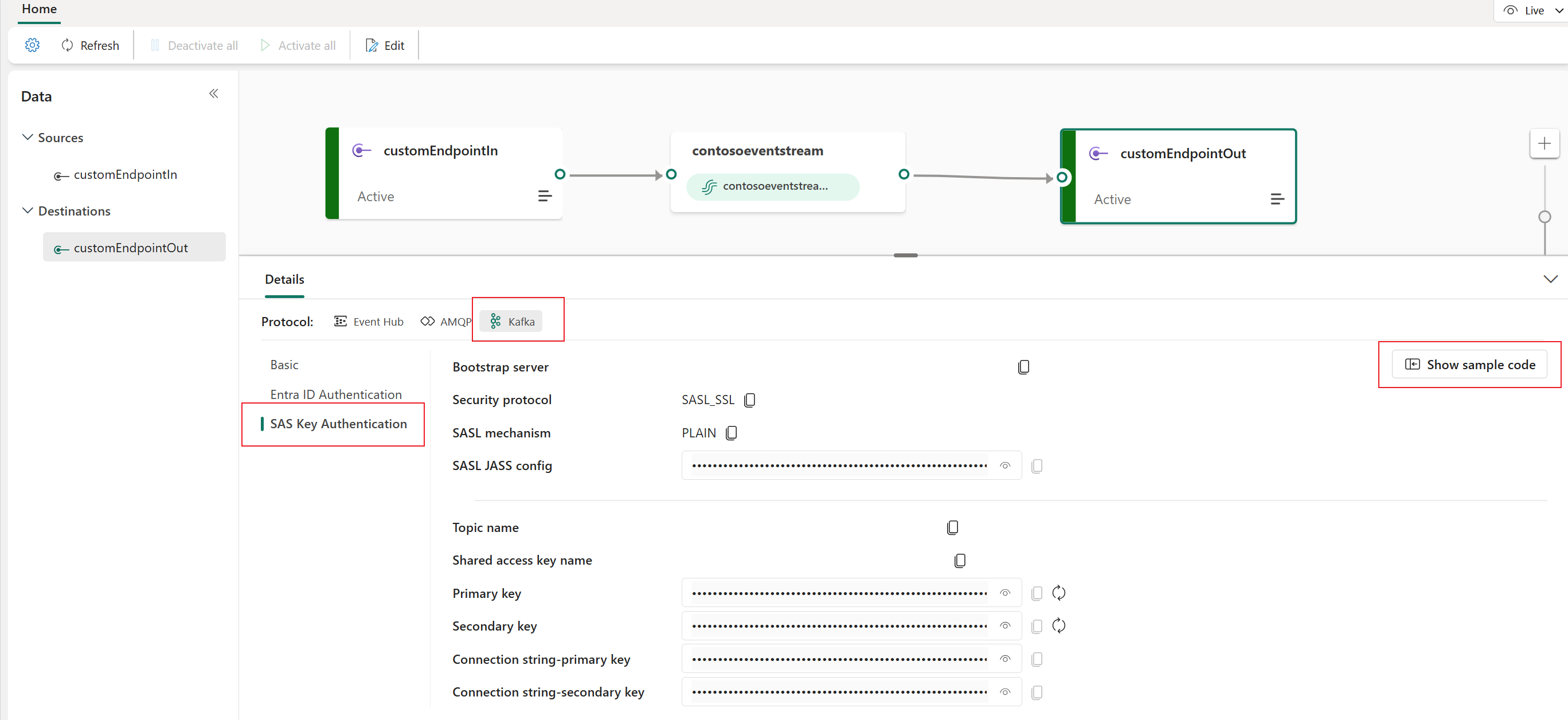
Task: Toggle visibility of SASL JASS config
Action: (x=1005, y=465)
